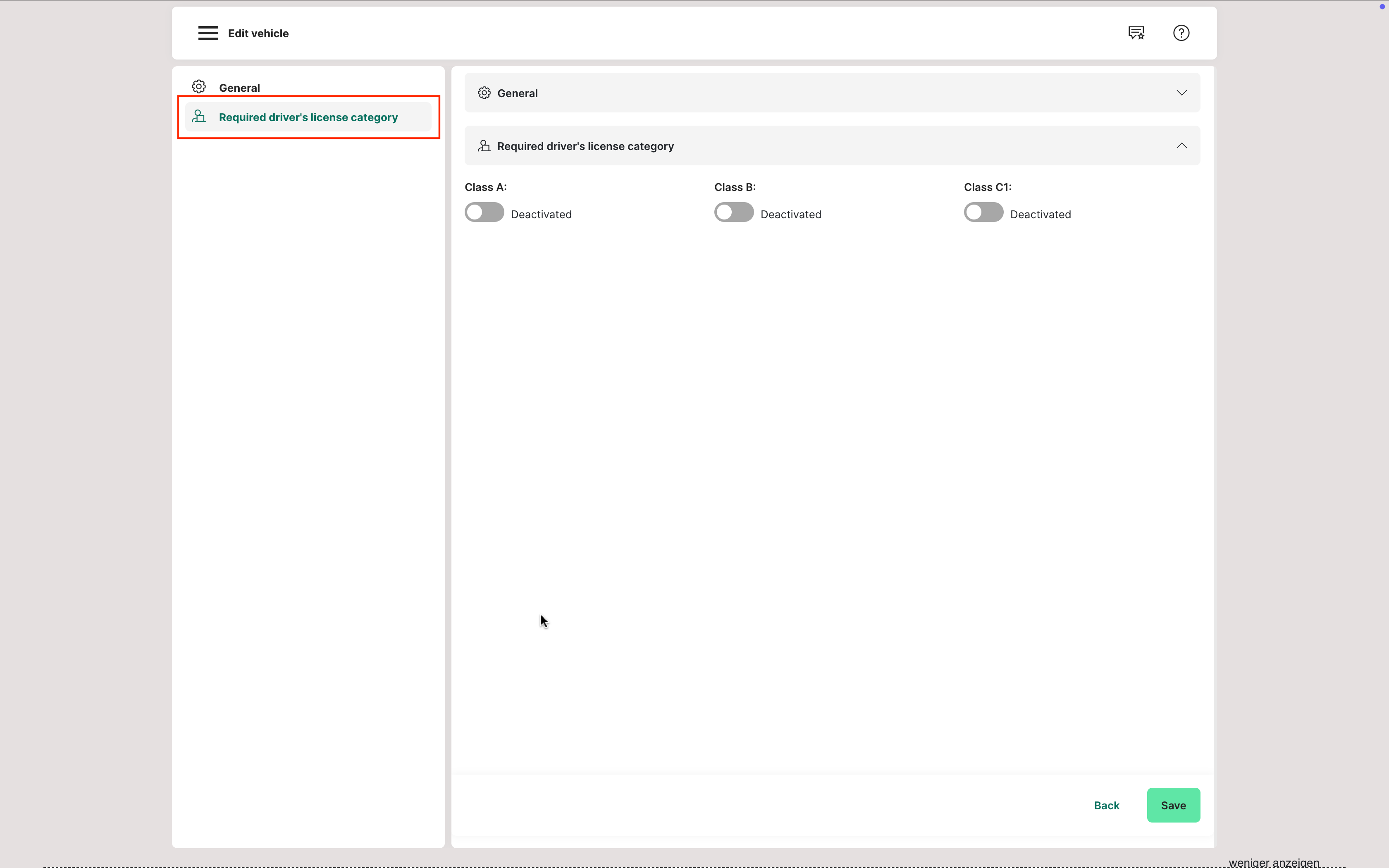Activate the Class C1 license toggle
The height and width of the screenshot is (868, 1389).
coord(983,212)
